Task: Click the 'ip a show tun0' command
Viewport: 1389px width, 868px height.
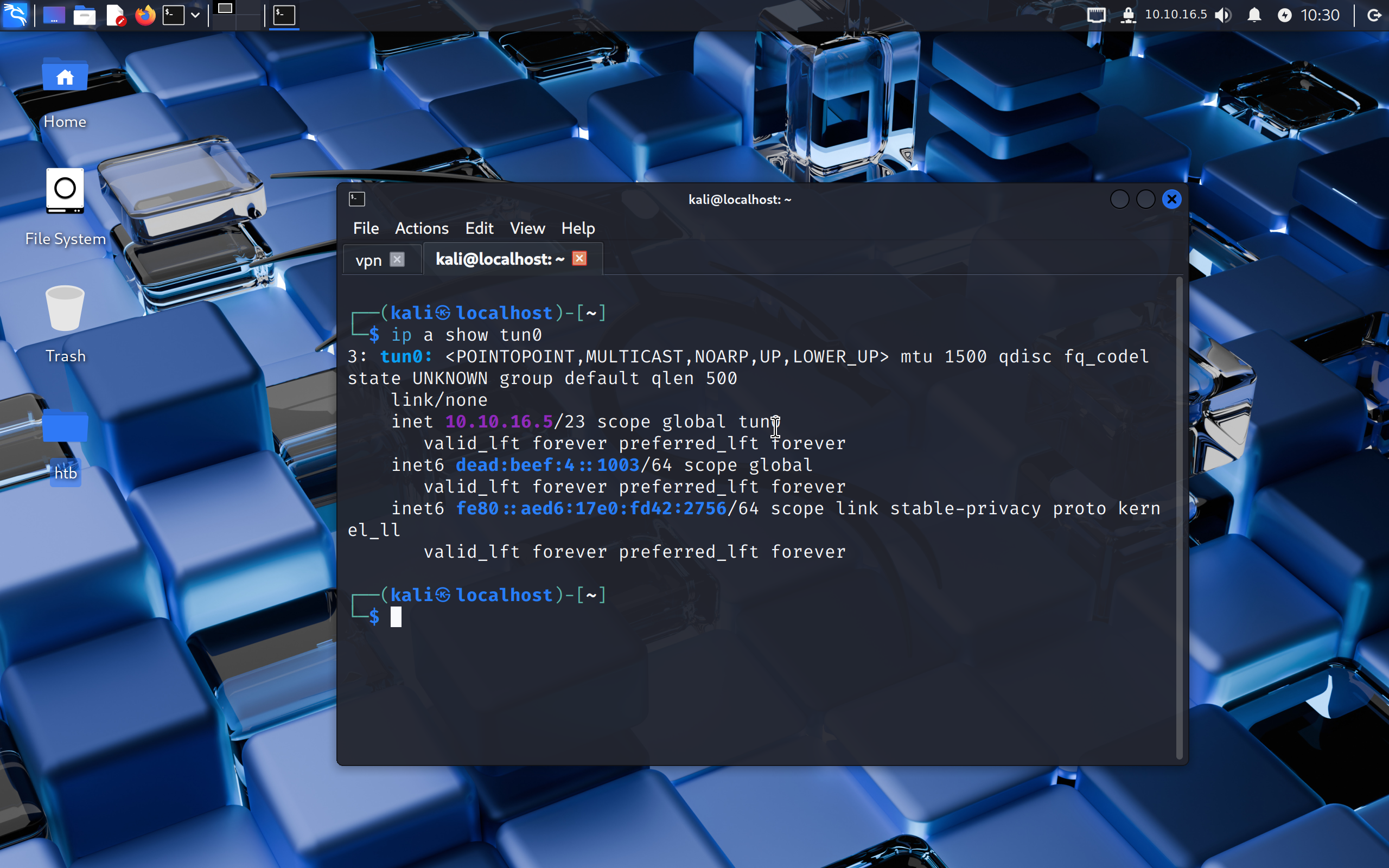Action: tap(466, 335)
